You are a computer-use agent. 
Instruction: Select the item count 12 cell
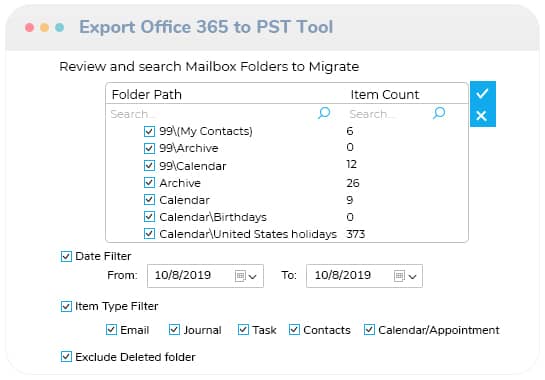(351, 164)
